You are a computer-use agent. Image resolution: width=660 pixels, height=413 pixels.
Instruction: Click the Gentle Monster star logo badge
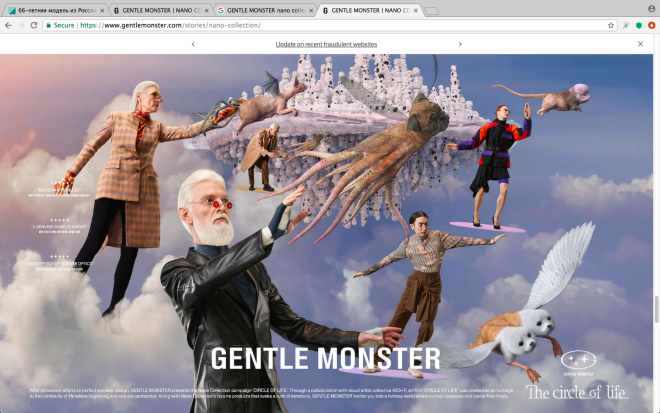[x=576, y=361]
